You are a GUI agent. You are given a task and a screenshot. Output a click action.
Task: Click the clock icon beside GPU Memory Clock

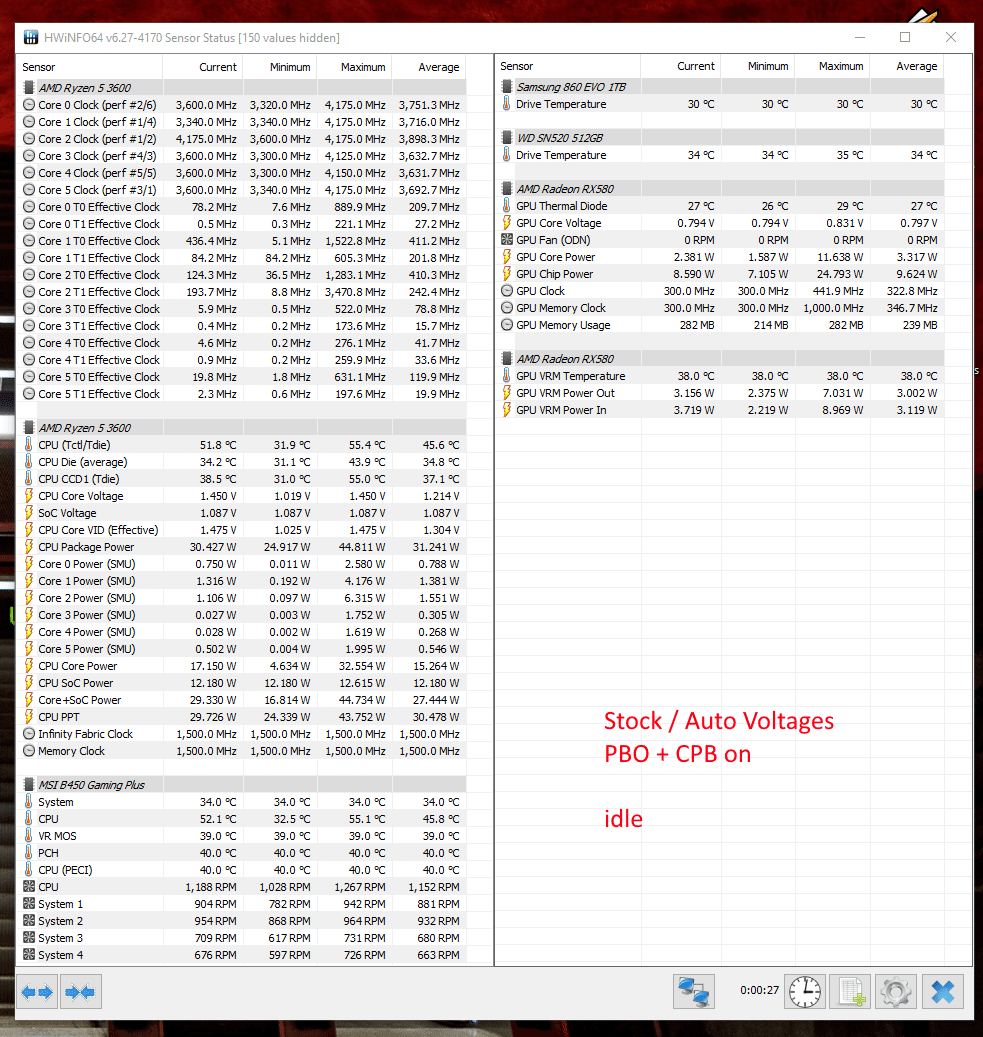coord(507,308)
